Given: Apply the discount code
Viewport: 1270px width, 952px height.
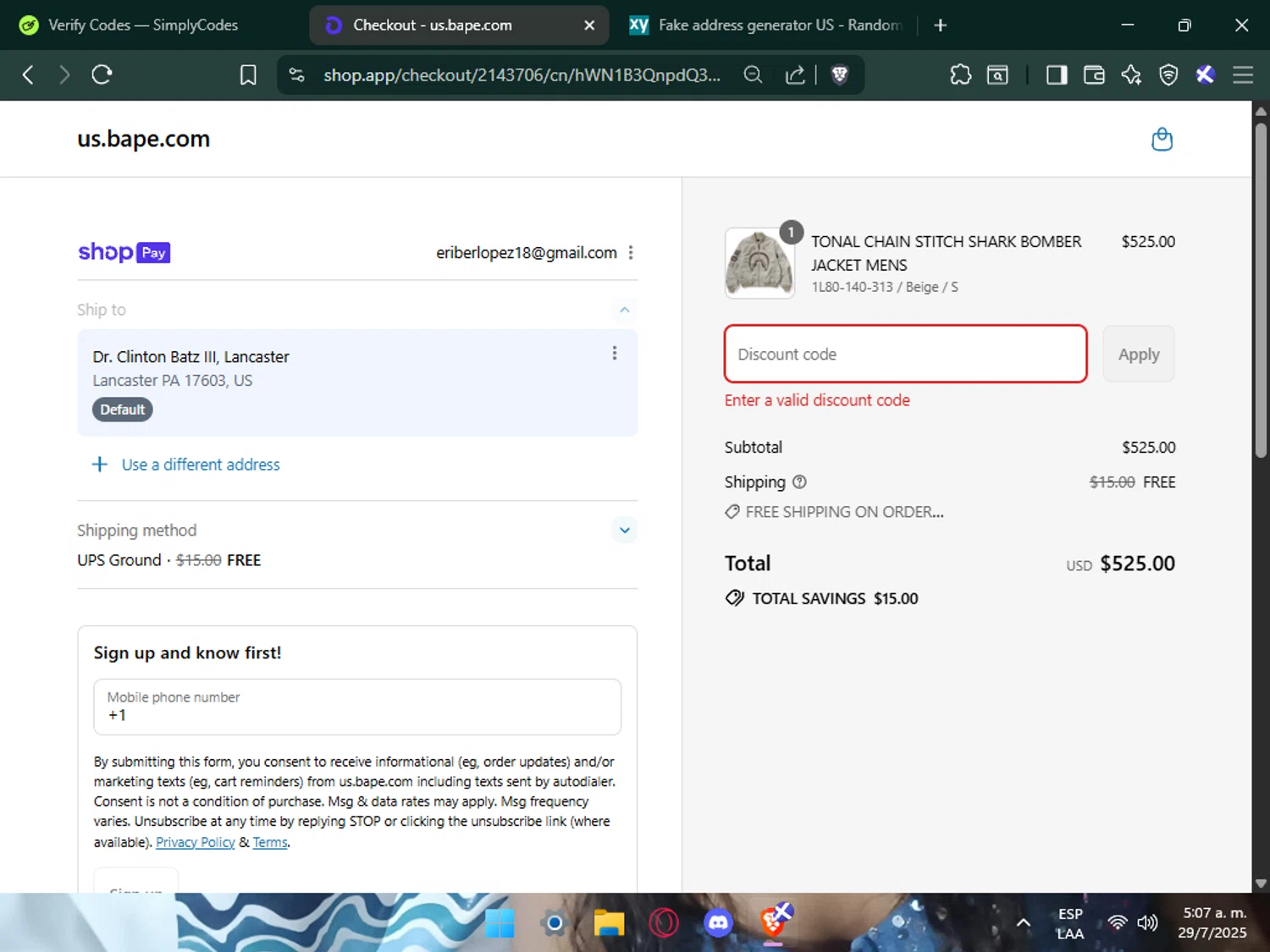Looking at the screenshot, I should 1139,355.
